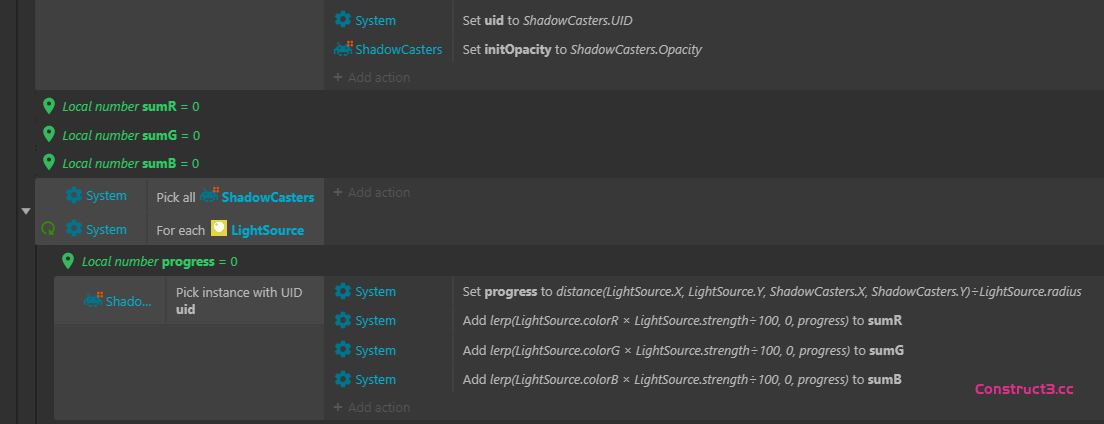This screenshot has height=424, width=1104.
Task: Click the green pin icon next to sumG
Action: [49, 134]
